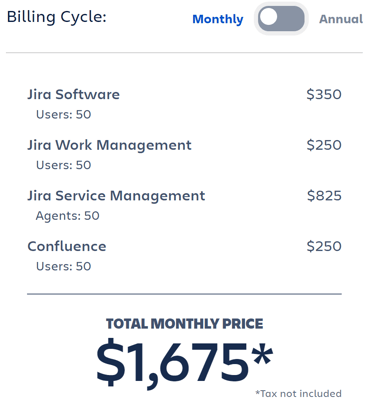The height and width of the screenshot is (413, 370).
Task: Click the Jira Service Management product name
Action: (x=116, y=196)
